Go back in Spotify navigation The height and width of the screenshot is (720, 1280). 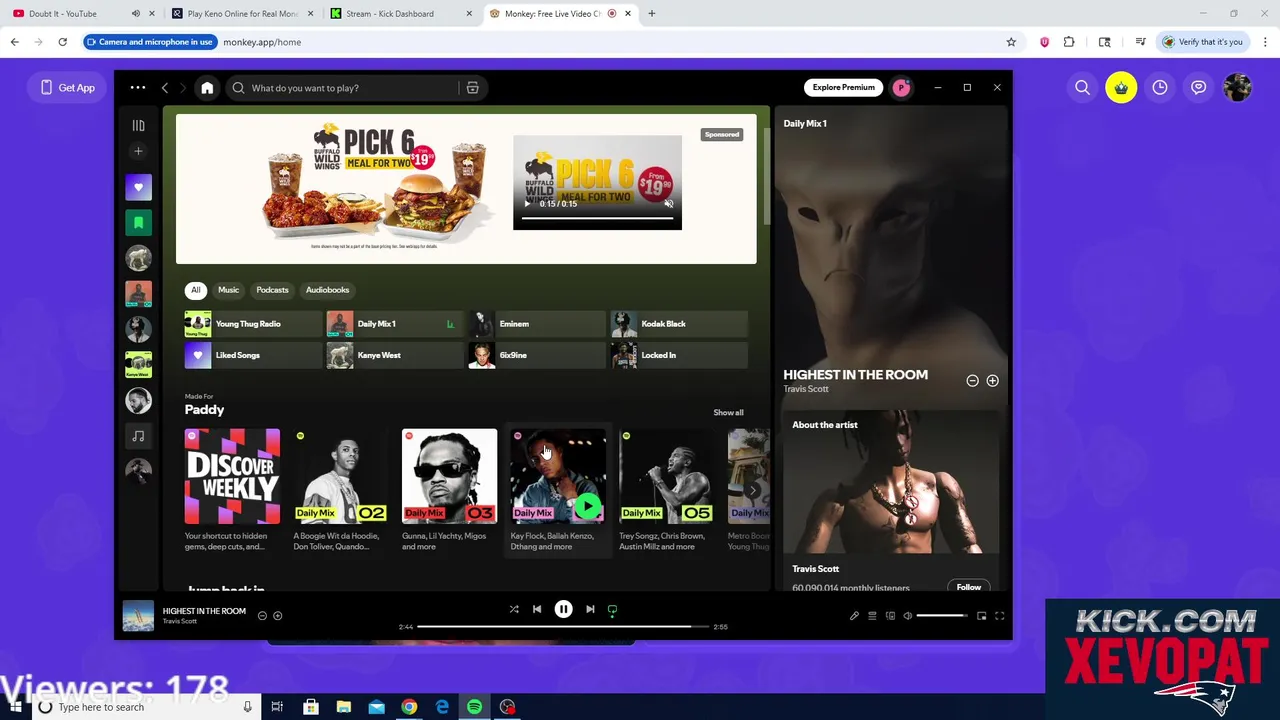coord(165,88)
